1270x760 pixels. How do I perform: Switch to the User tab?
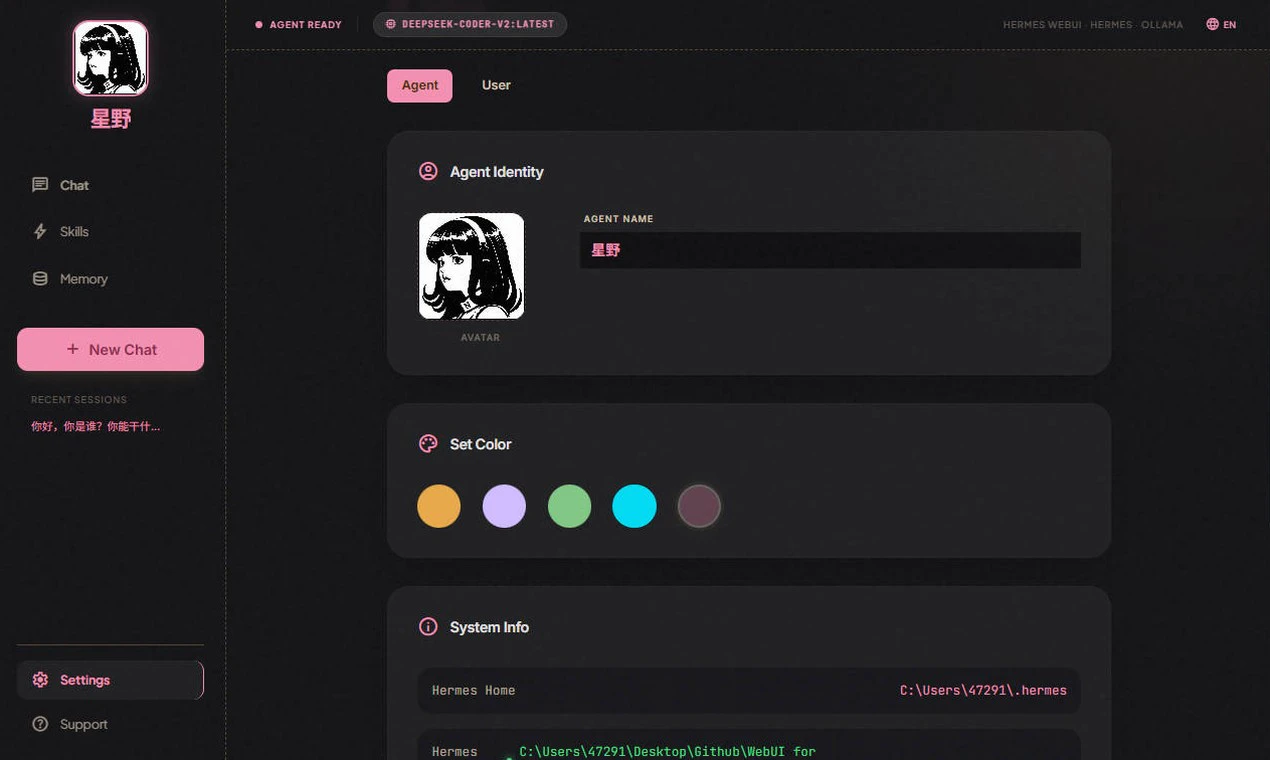tap(496, 85)
